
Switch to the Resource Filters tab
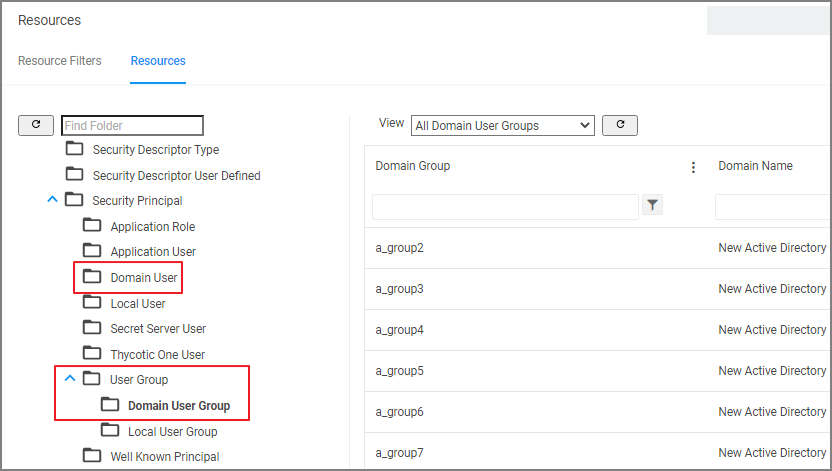pyautogui.click(x=59, y=61)
